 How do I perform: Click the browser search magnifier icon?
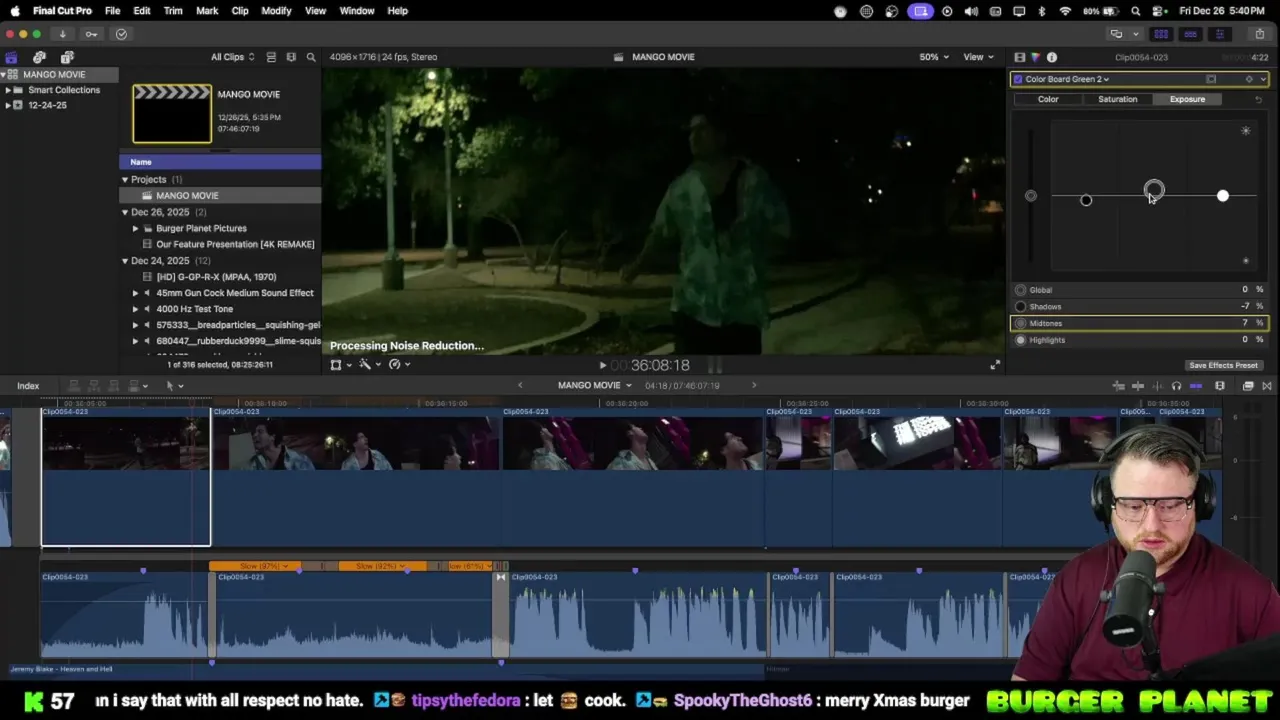(x=311, y=57)
